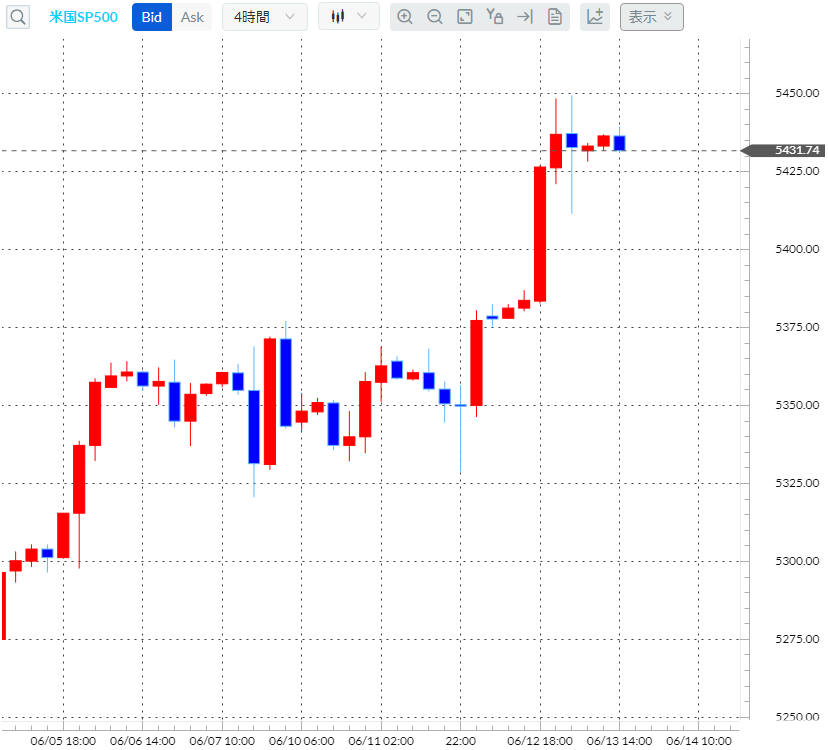
Task: Click the symbol search magnifier icon
Action: click(x=17, y=16)
